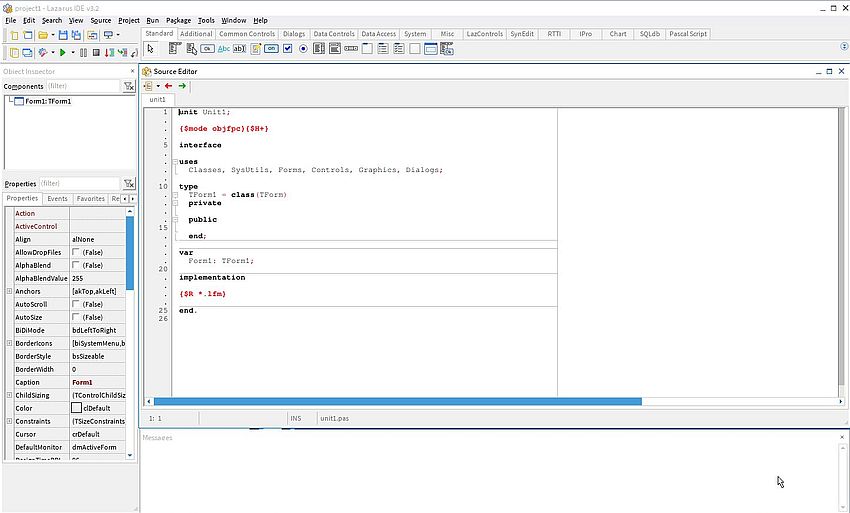Toggle the AllowDropFiles checkbox
Screen dimensions: 850x513
pos(76,253)
